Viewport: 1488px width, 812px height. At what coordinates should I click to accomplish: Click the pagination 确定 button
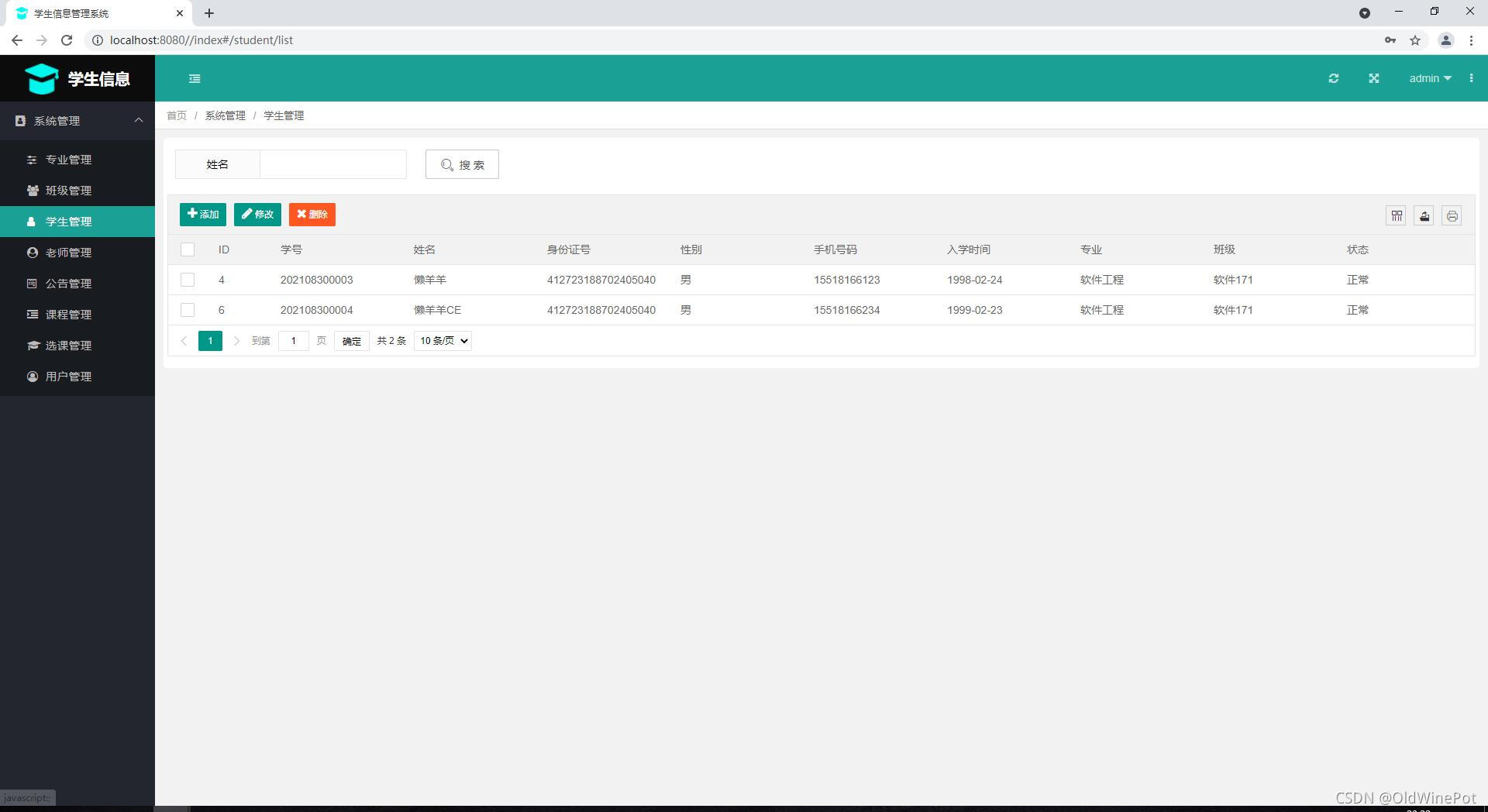[x=352, y=341]
